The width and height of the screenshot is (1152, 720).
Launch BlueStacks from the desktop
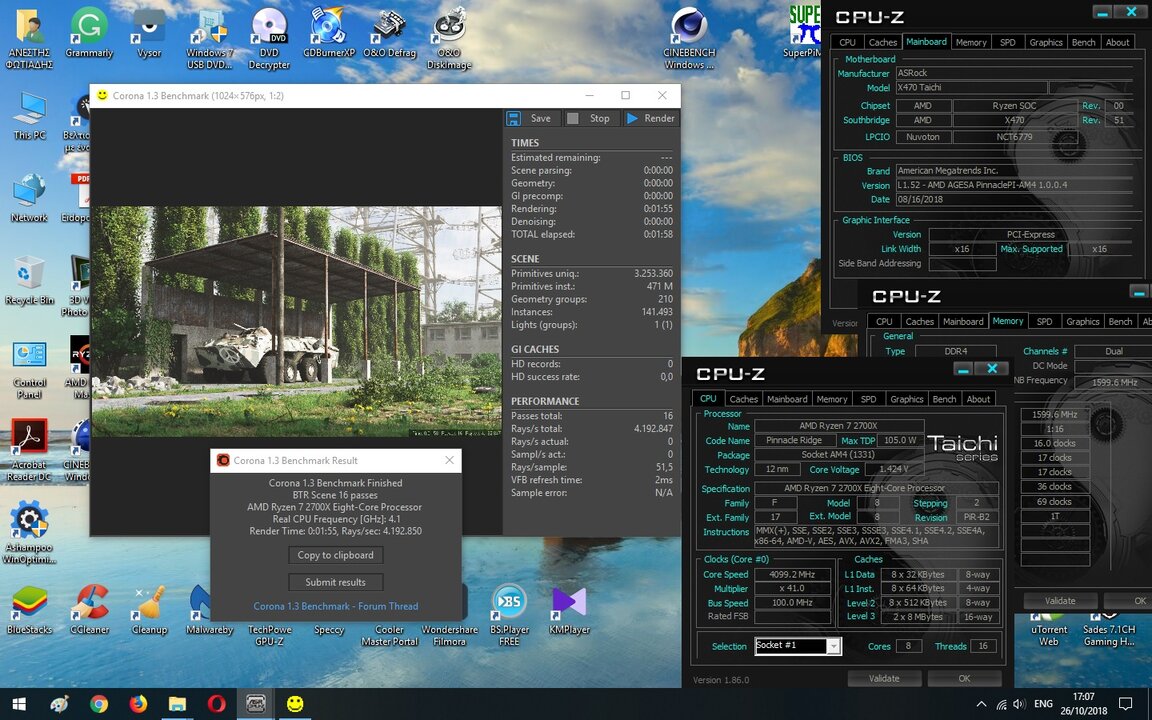(29, 609)
